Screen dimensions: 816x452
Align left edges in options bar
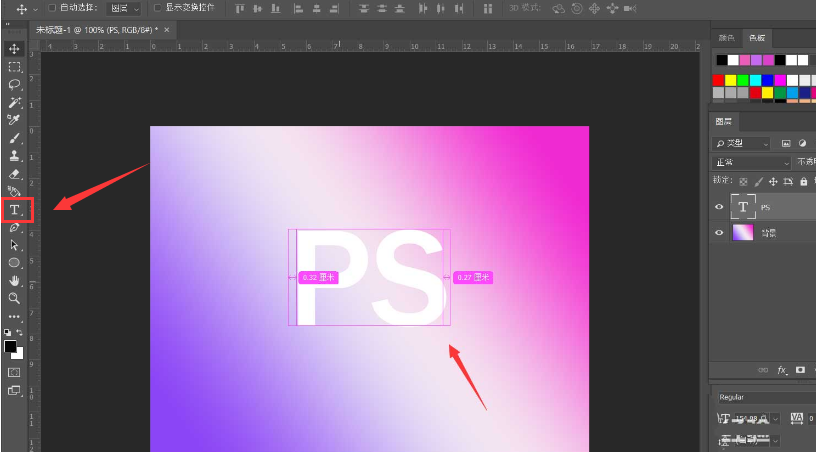click(298, 8)
